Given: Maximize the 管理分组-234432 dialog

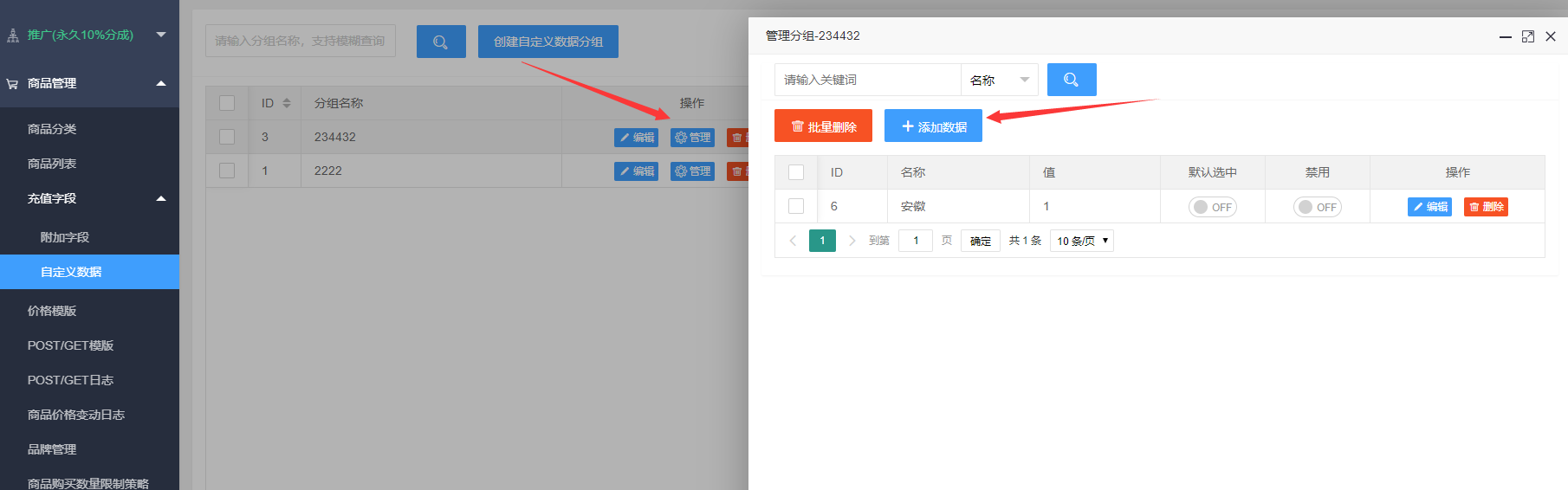Looking at the screenshot, I should [x=1528, y=36].
